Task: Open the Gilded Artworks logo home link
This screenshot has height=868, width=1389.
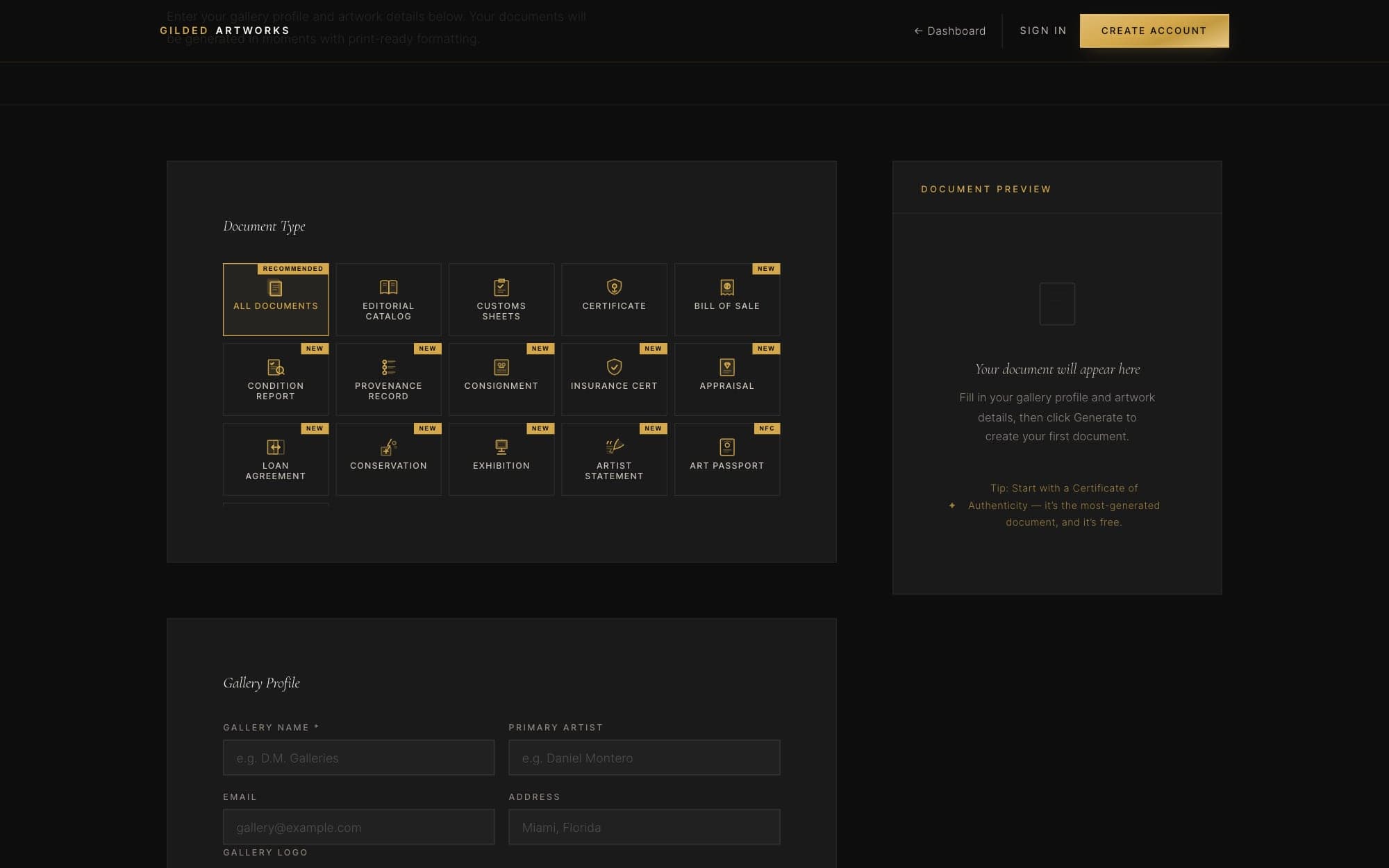Action: (224, 31)
